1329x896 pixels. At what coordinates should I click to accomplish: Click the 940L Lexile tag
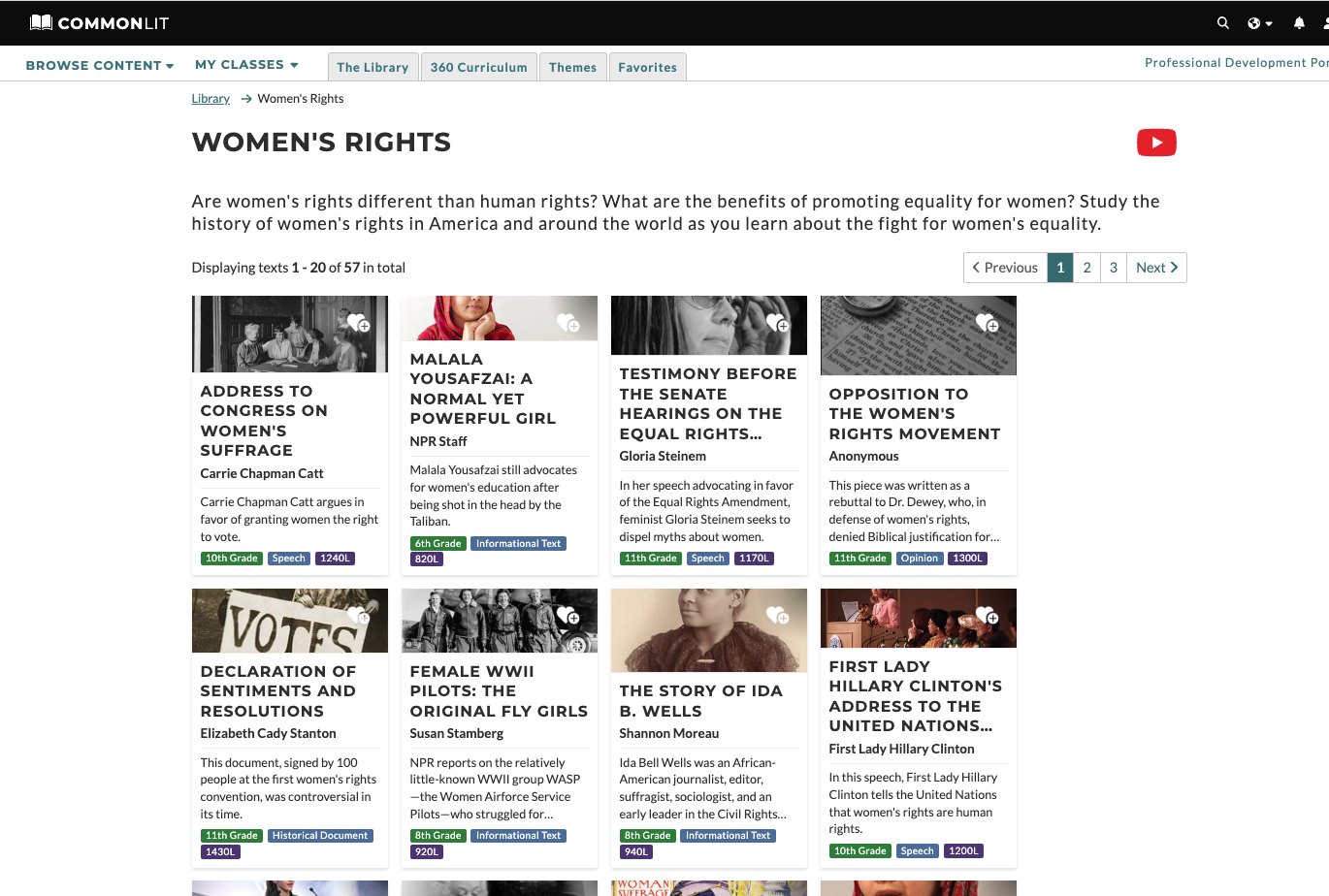point(636,852)
